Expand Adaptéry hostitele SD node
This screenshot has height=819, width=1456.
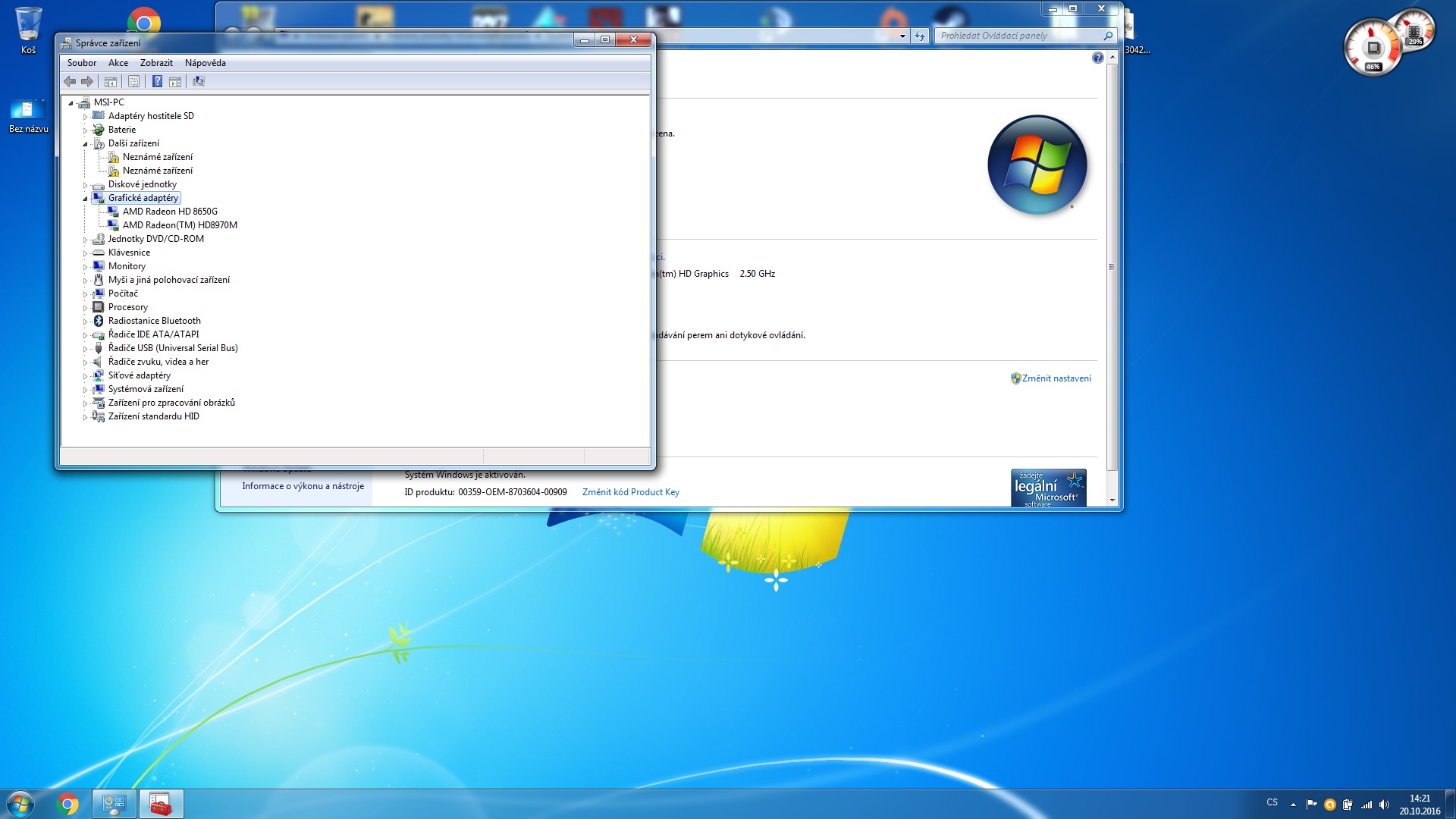[x=85, y=117]
